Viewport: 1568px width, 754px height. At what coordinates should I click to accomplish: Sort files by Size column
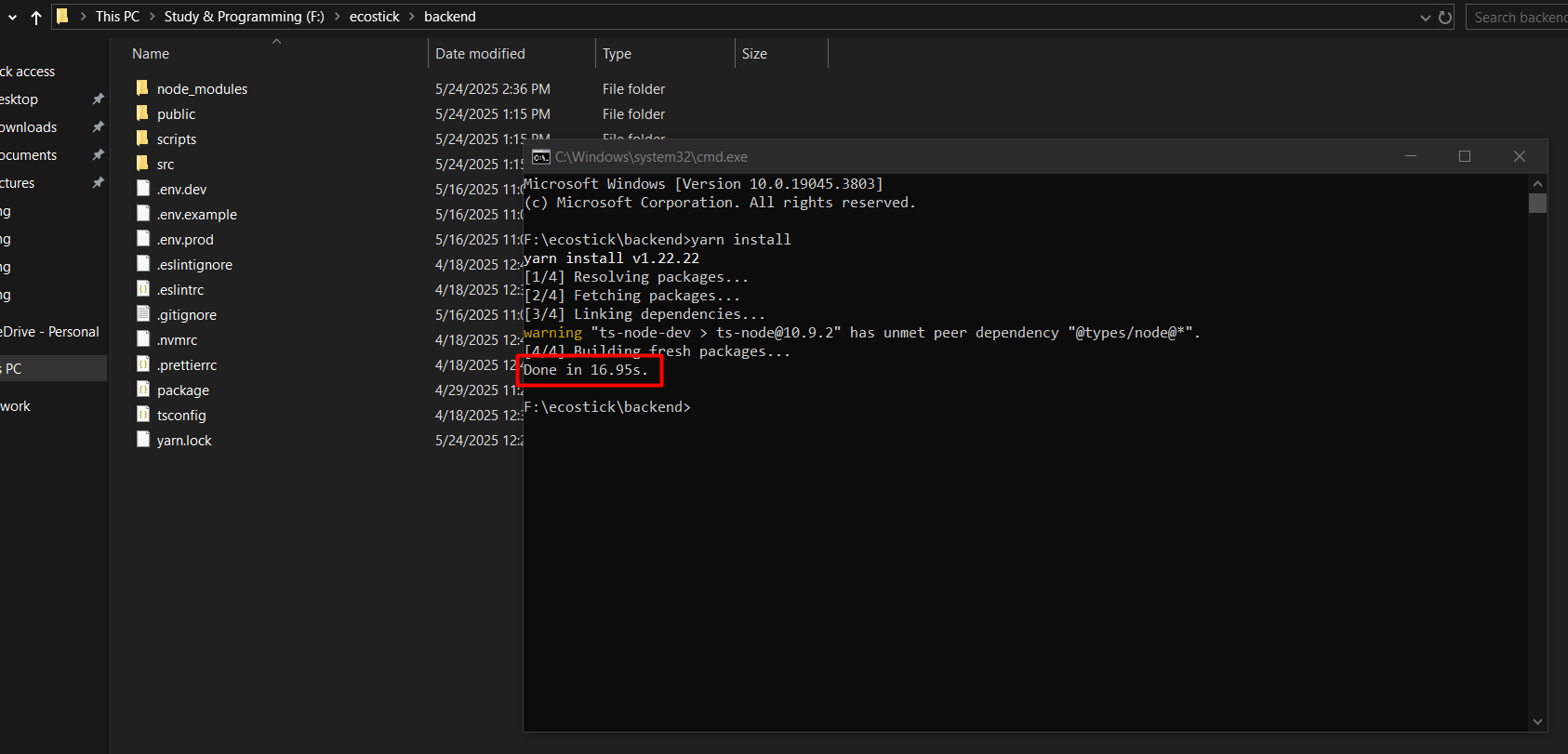pos(754,54)
